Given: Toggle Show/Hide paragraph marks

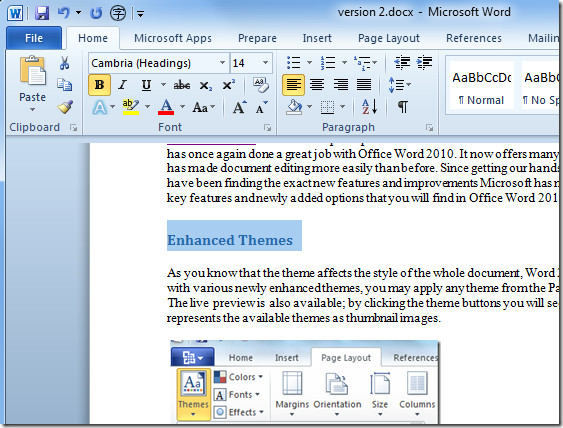Looking at the screenshot, I should click(403, 107).
